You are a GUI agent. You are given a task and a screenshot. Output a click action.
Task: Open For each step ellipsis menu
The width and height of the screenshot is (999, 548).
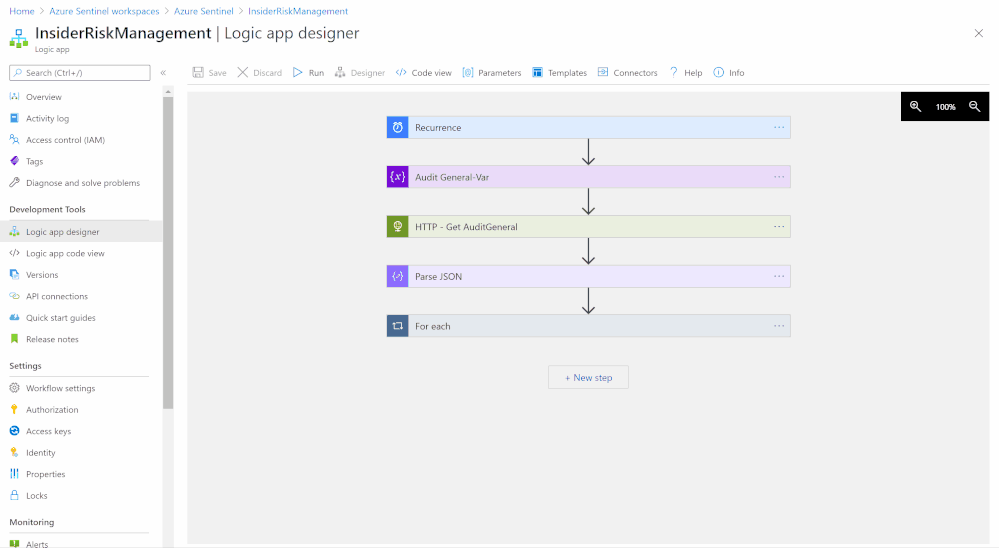[x=779, y=326]
